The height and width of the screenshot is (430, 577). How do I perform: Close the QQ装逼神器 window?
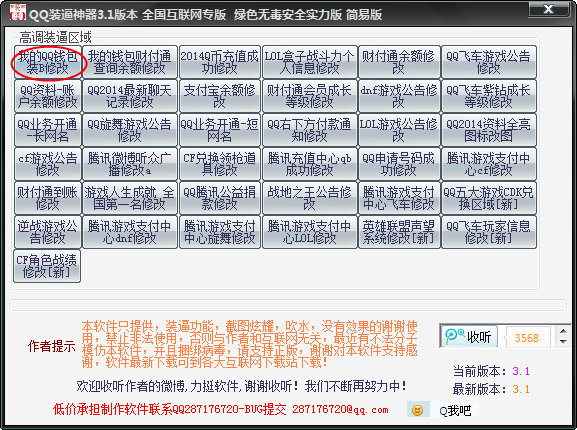tap(548, 9)
